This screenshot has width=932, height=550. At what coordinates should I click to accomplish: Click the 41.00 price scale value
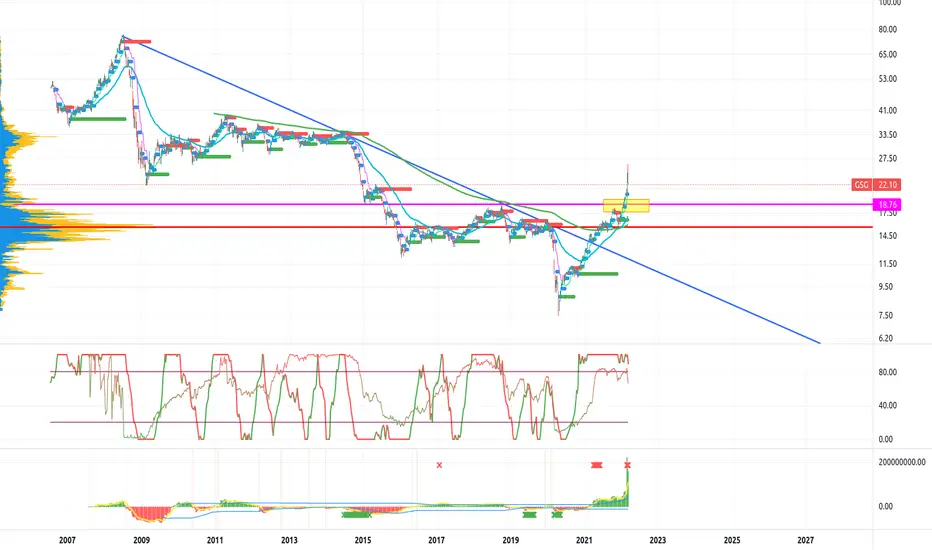click(x=887, y=110)
